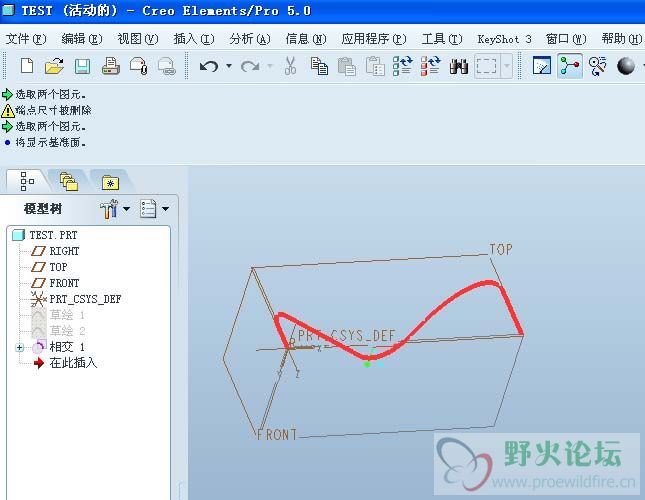The image size is (645, 500).
Task: Copy the selection with the copy icon
Action: point(319,66)
